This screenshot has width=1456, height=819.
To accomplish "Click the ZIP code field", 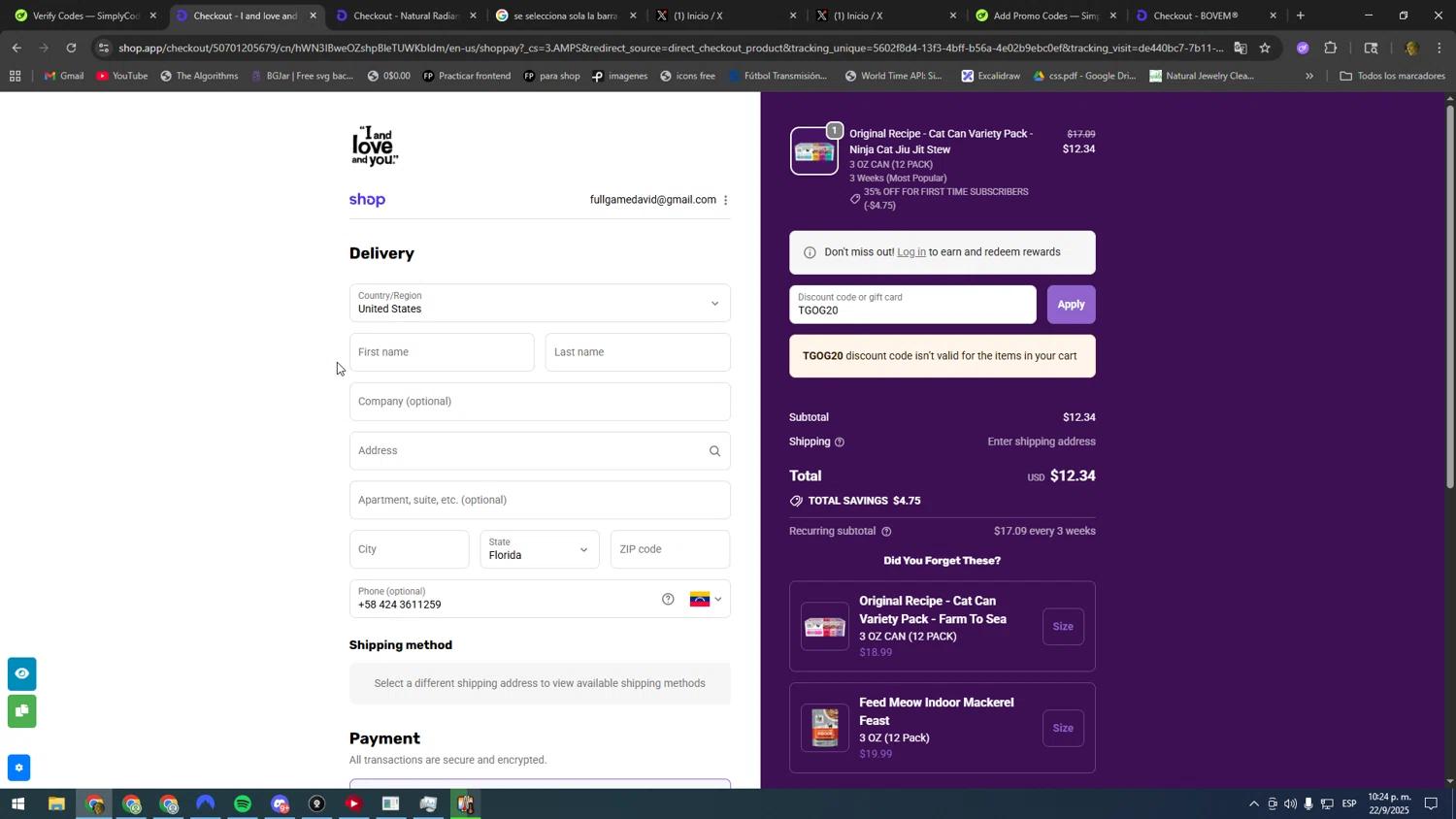I will point(670,549).
